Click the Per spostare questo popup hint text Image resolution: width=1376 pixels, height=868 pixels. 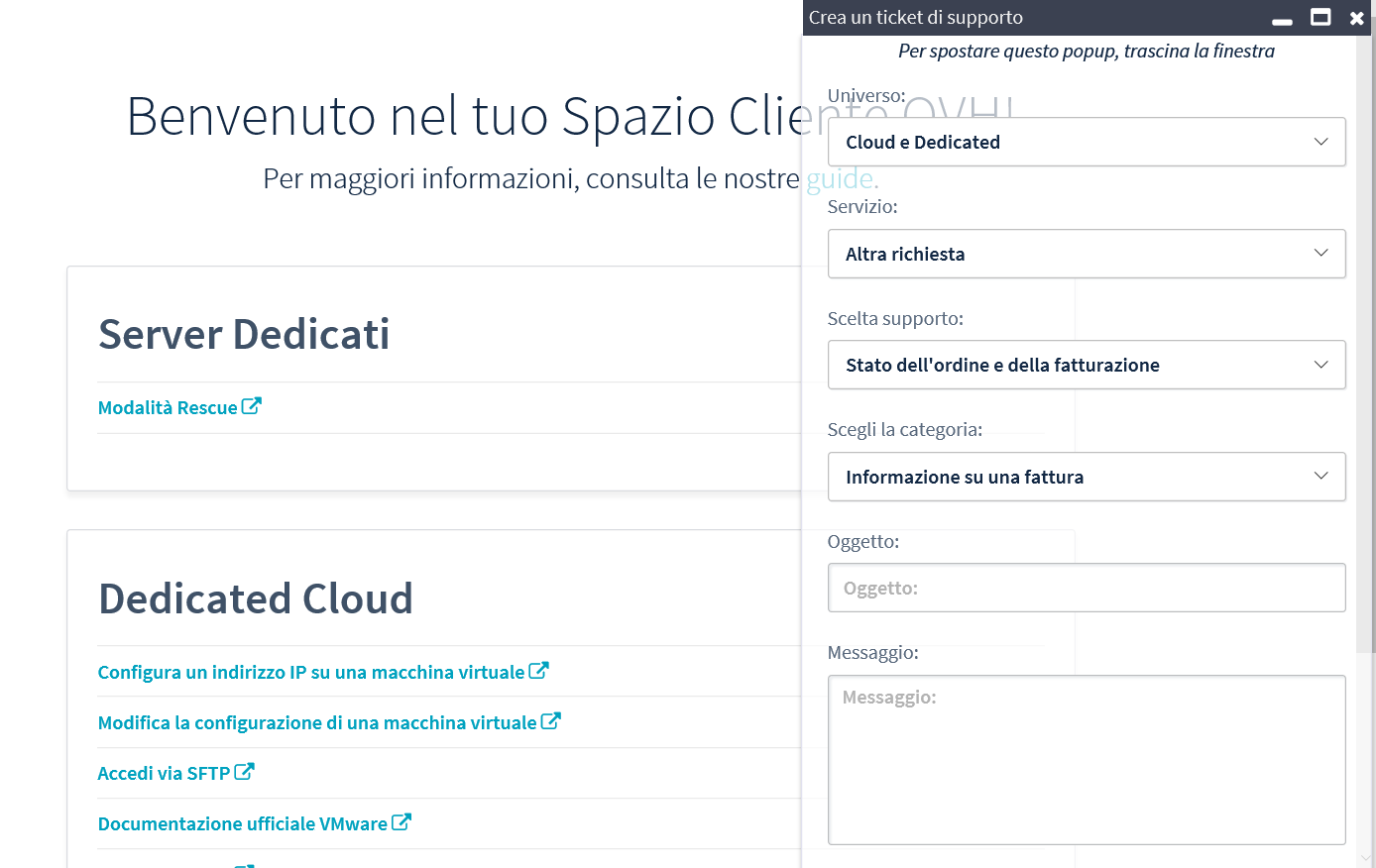click(x=1087, y=51)
